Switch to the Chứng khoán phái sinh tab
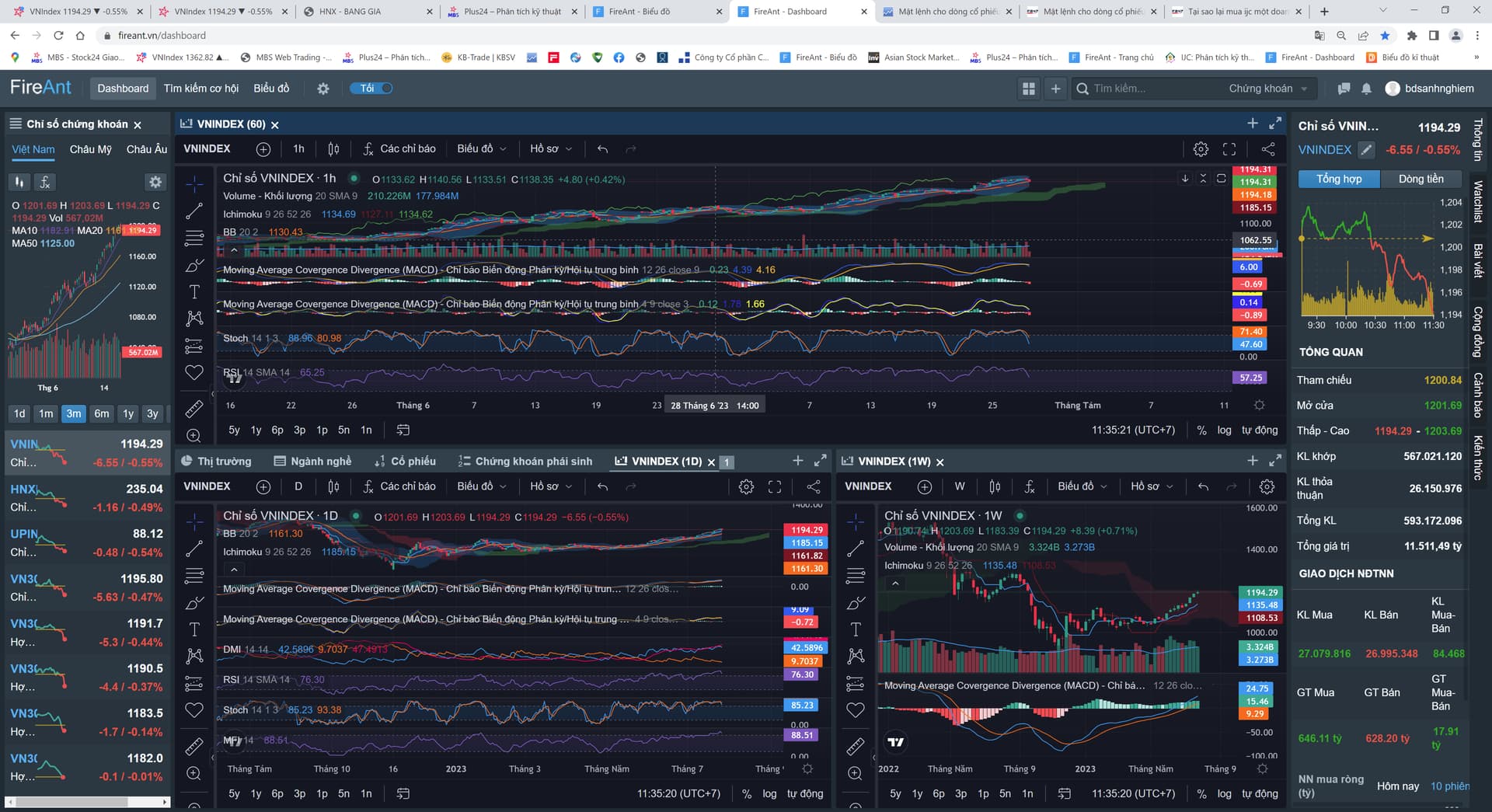The width and height of the screenshot is (1492, 812). coord(525,462)
